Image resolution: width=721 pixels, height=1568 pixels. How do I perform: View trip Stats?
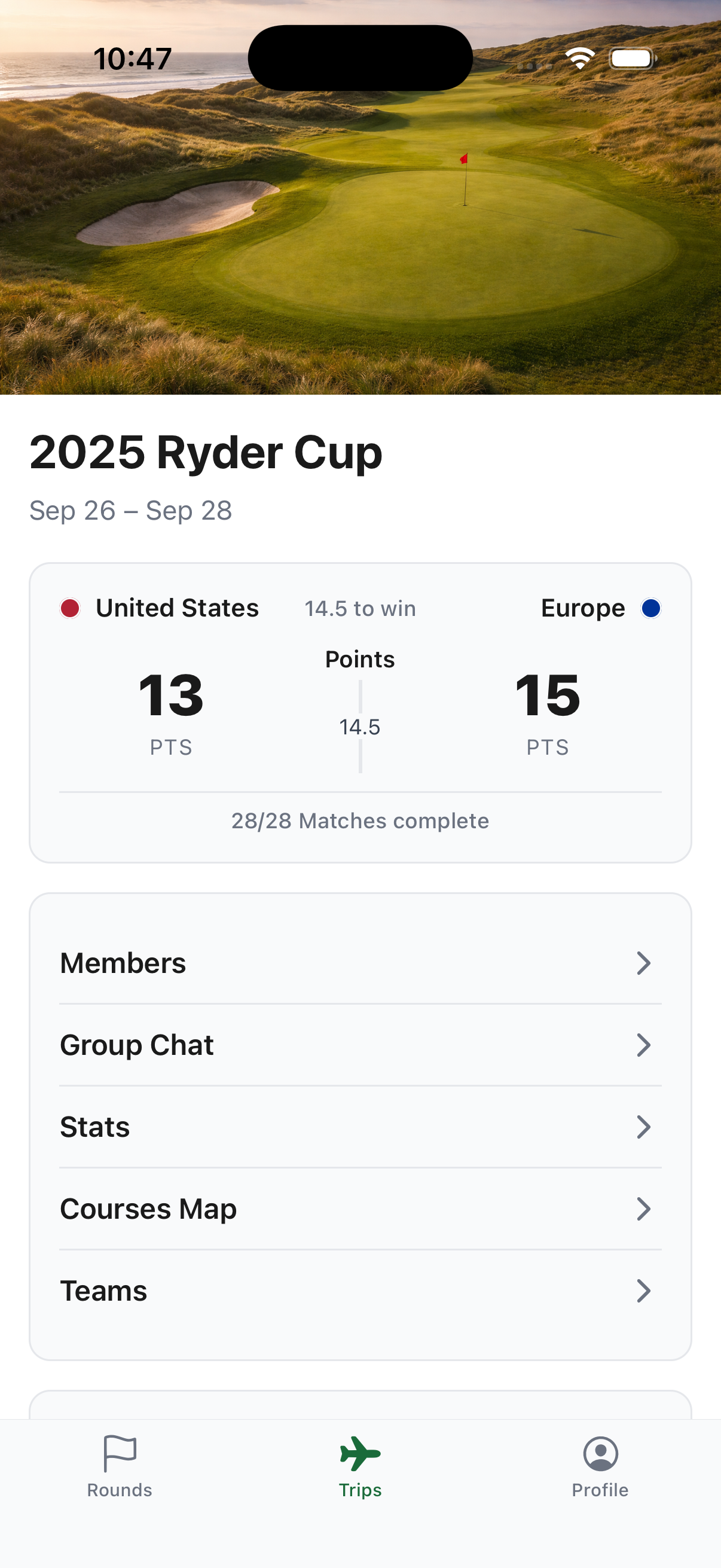coord(95,1127)
